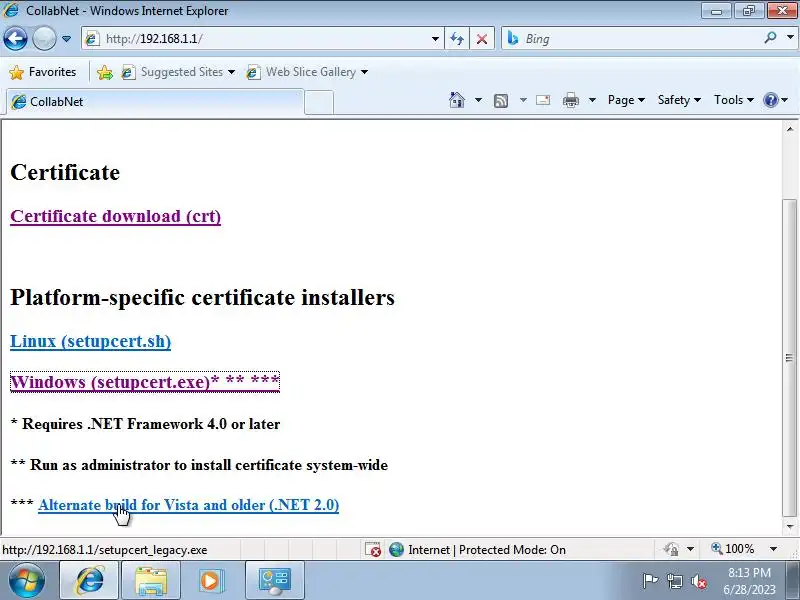Follow the Certificate download (crt) link
The image size is (800, 600).
(115, 216)
